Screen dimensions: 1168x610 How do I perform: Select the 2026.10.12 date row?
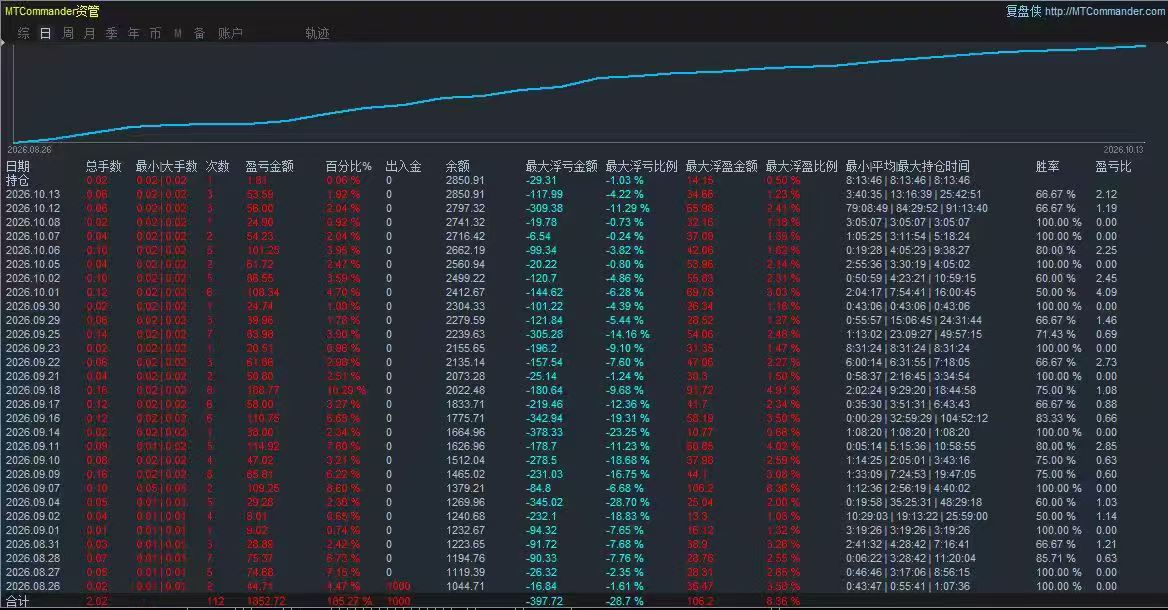tap(33, 209)
